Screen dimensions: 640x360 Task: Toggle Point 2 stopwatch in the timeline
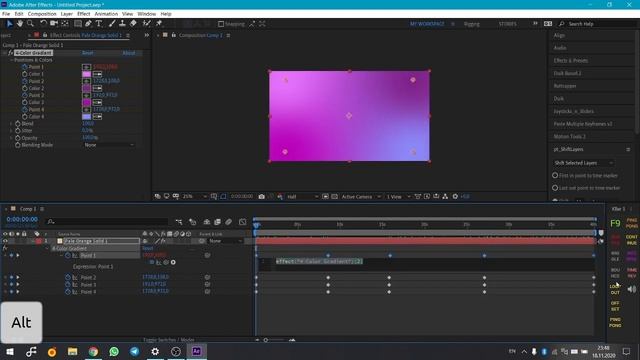(x=68, y=277)
